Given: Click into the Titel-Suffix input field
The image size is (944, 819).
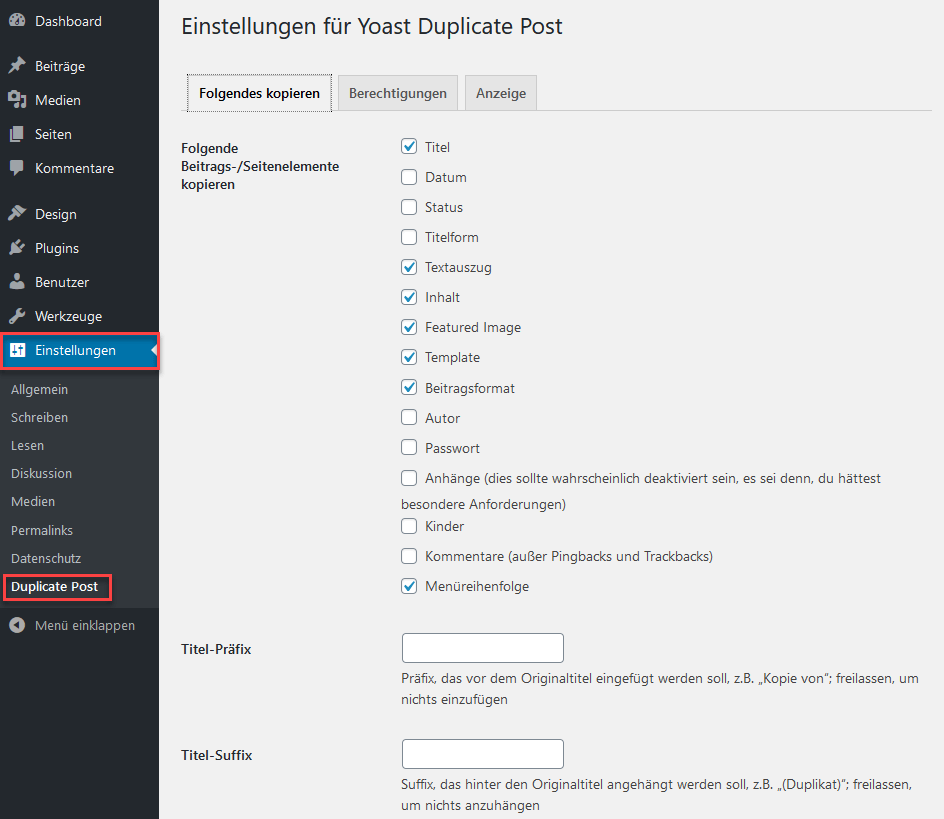Looking at the screenshot, I should (483, 754).
